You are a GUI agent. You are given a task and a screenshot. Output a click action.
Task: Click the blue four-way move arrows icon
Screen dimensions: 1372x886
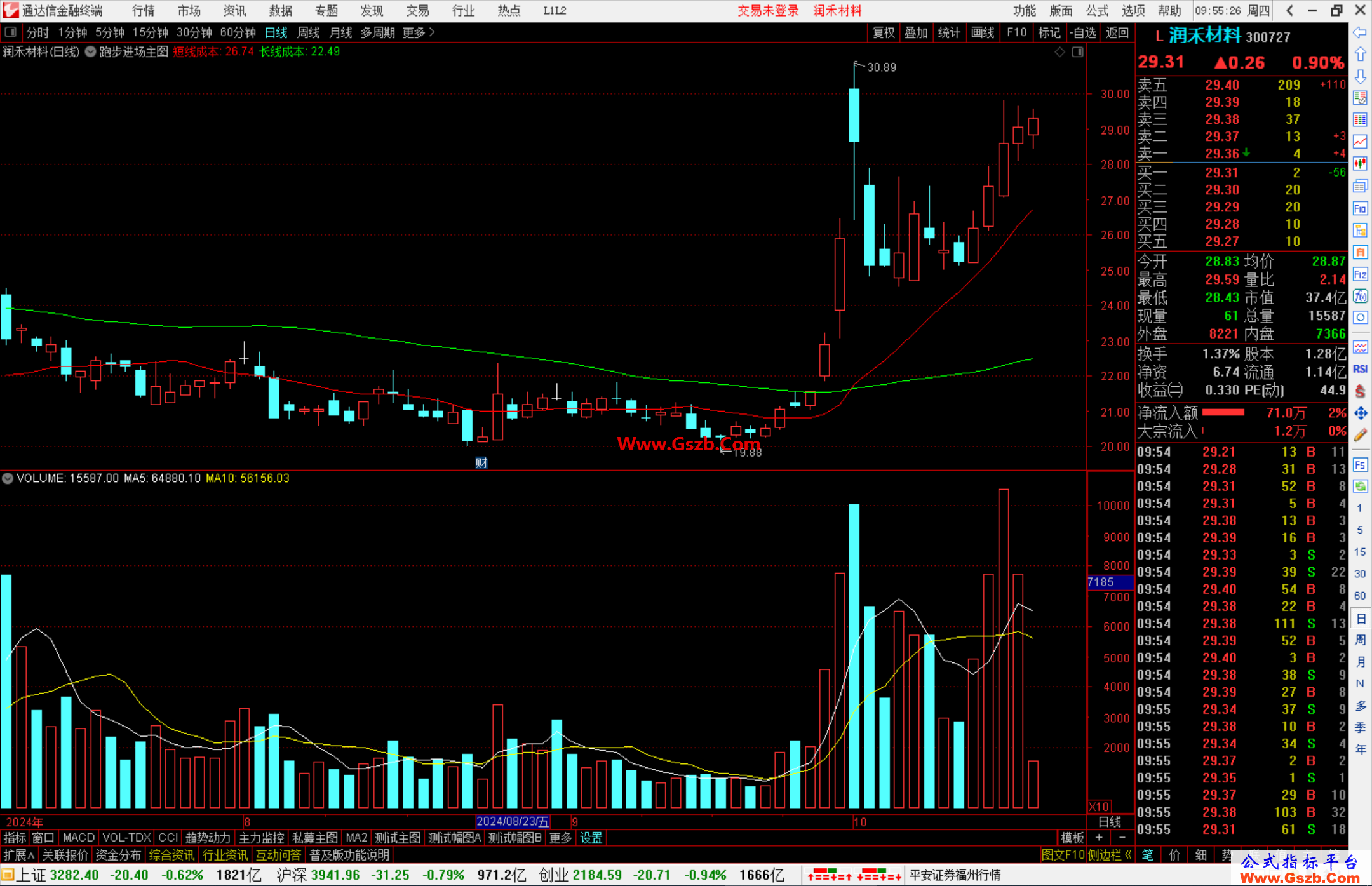point(1360,413)
